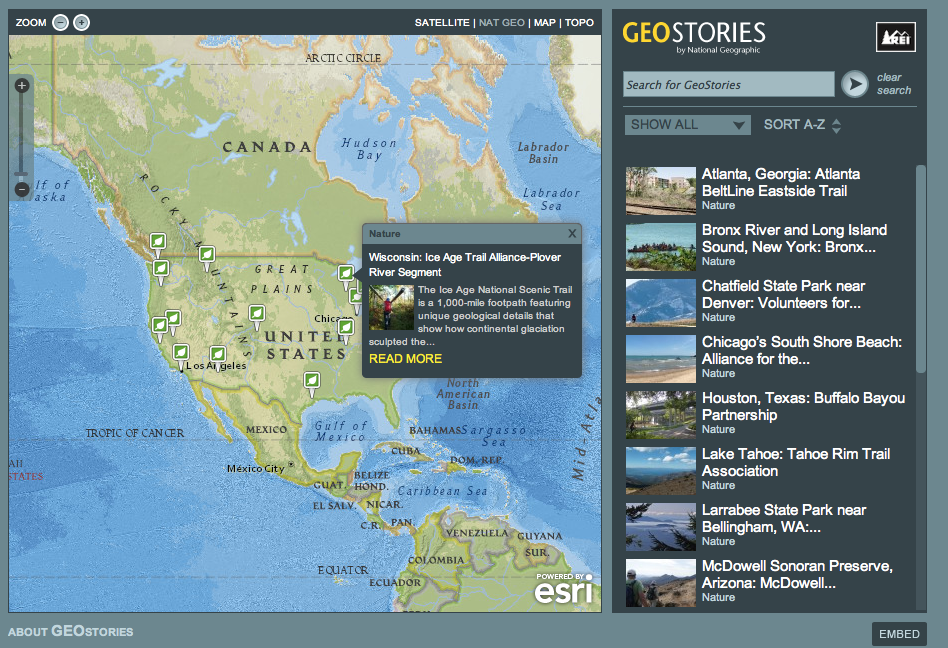Click the story list scrollbar

(x=921, y=269)
